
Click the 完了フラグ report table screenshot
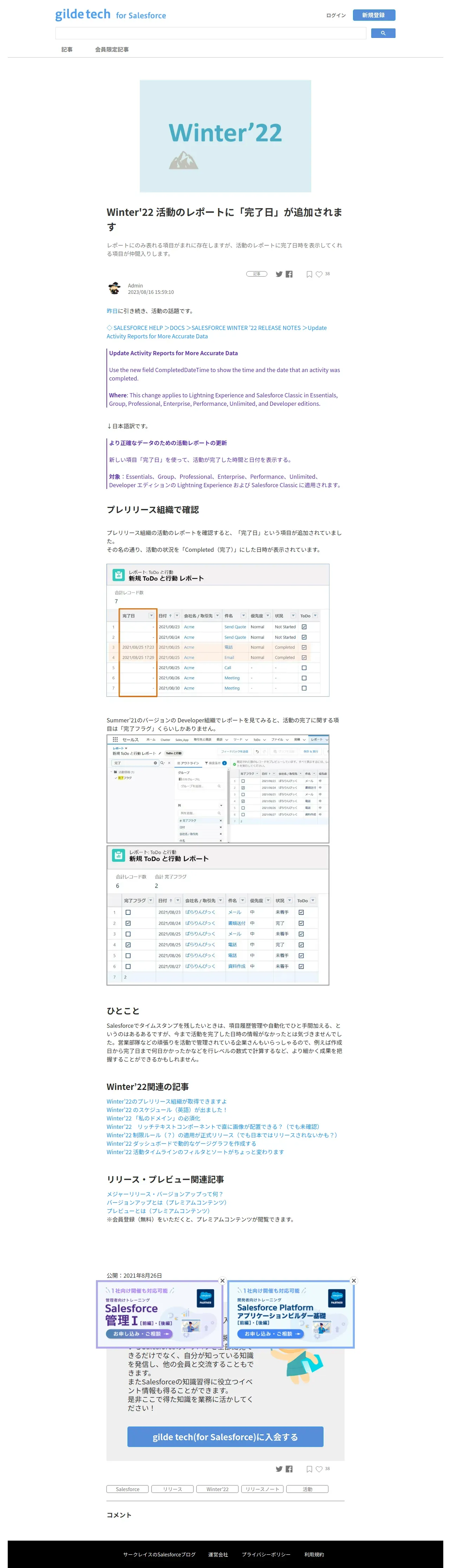(x=218, y=915)
